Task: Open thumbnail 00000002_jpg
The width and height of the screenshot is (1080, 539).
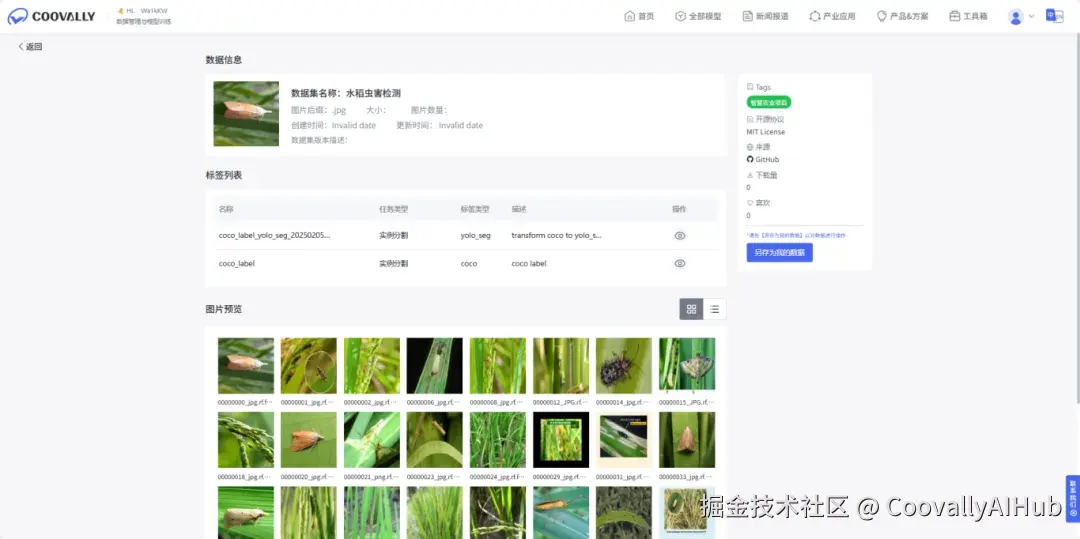Action: (372, 366)
